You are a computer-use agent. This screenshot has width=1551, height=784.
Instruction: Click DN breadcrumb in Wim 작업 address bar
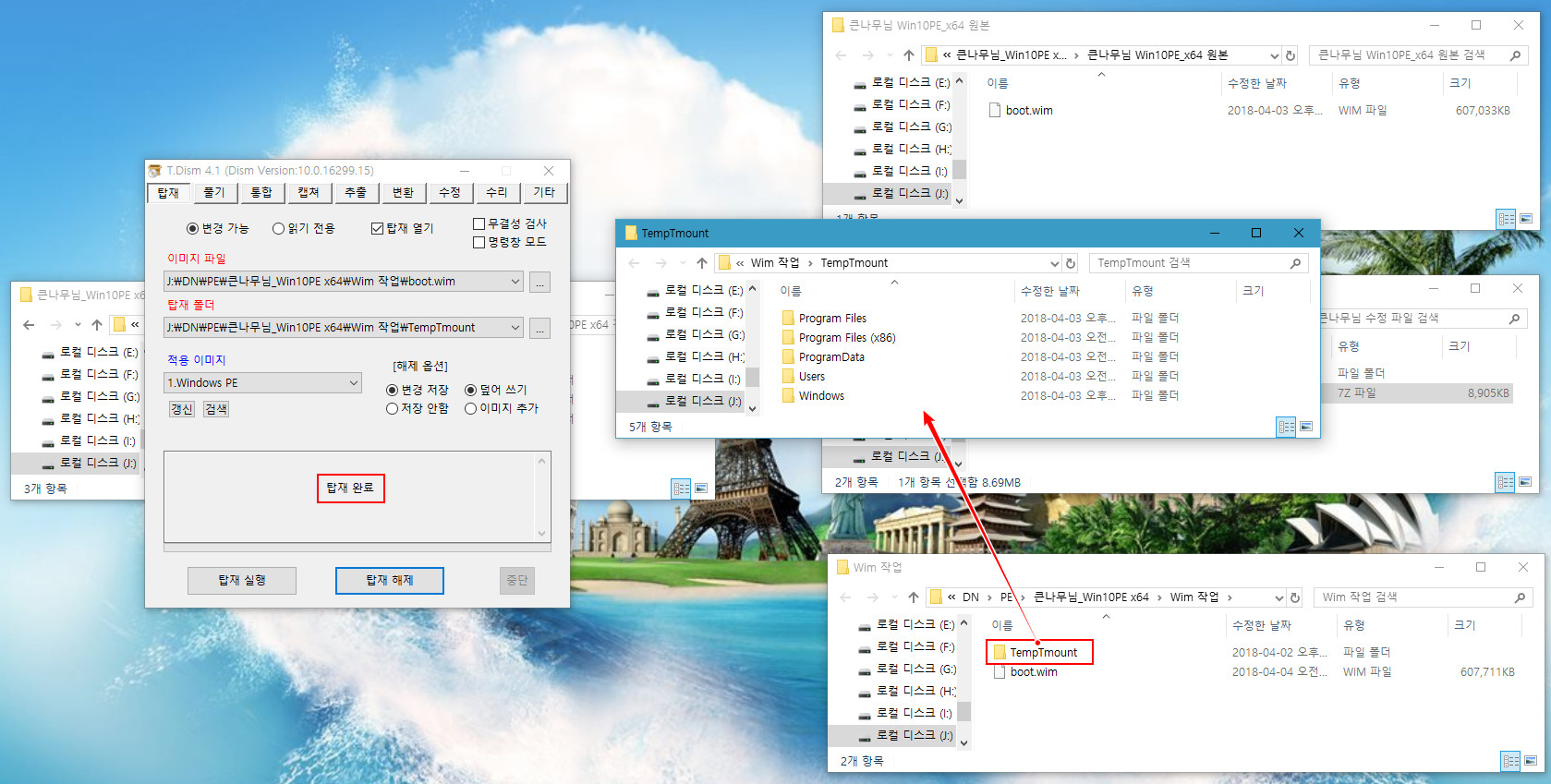click(x=970, y=597)
